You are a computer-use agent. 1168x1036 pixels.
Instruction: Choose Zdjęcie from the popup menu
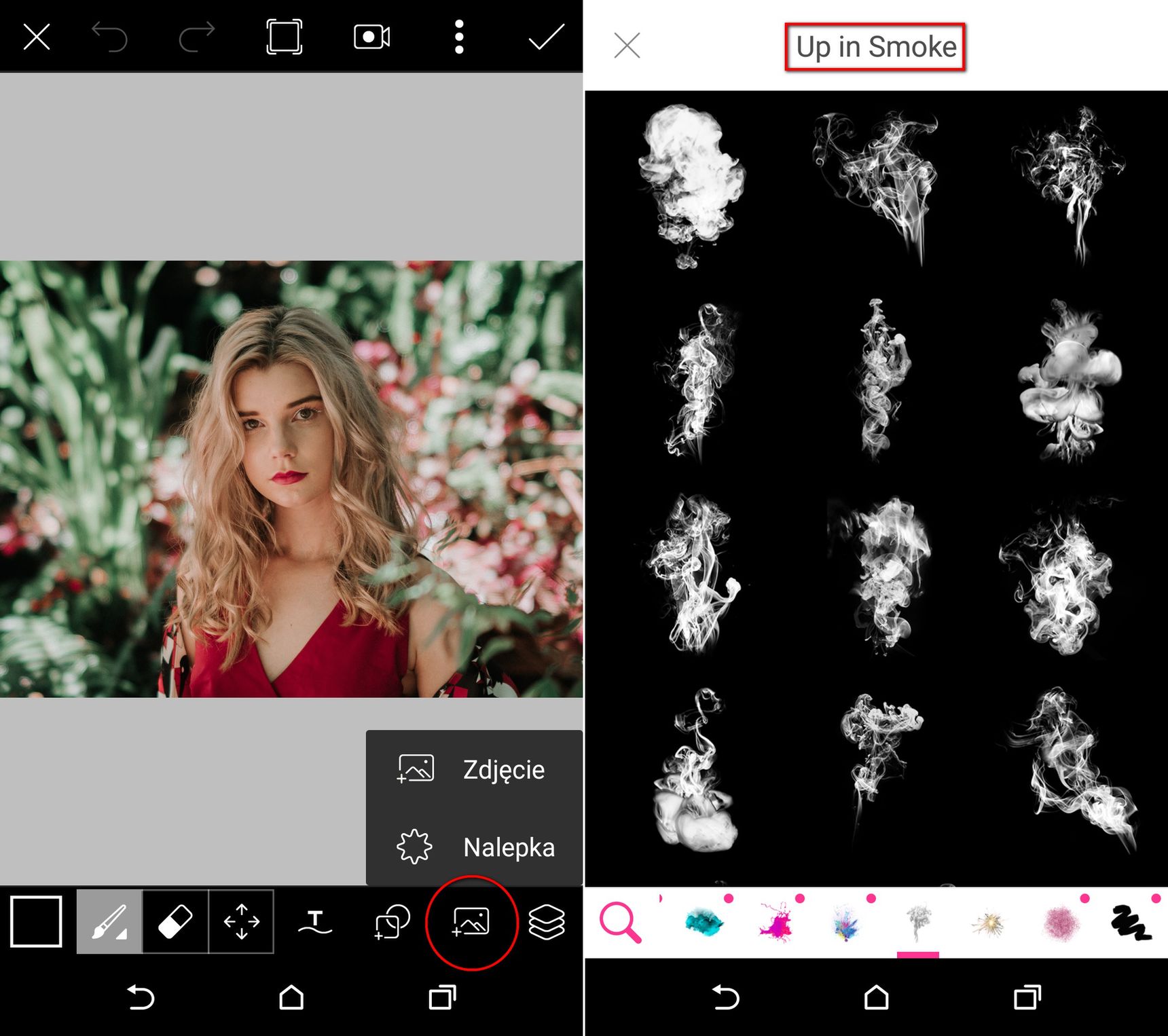(474, 769)
